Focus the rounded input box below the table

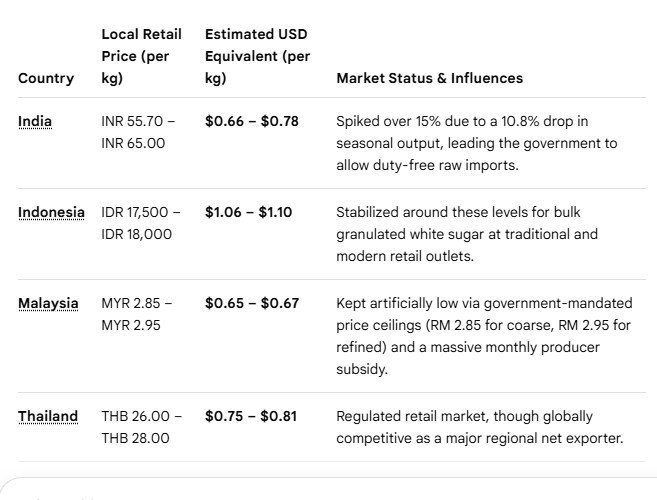[x=328, y=489]
